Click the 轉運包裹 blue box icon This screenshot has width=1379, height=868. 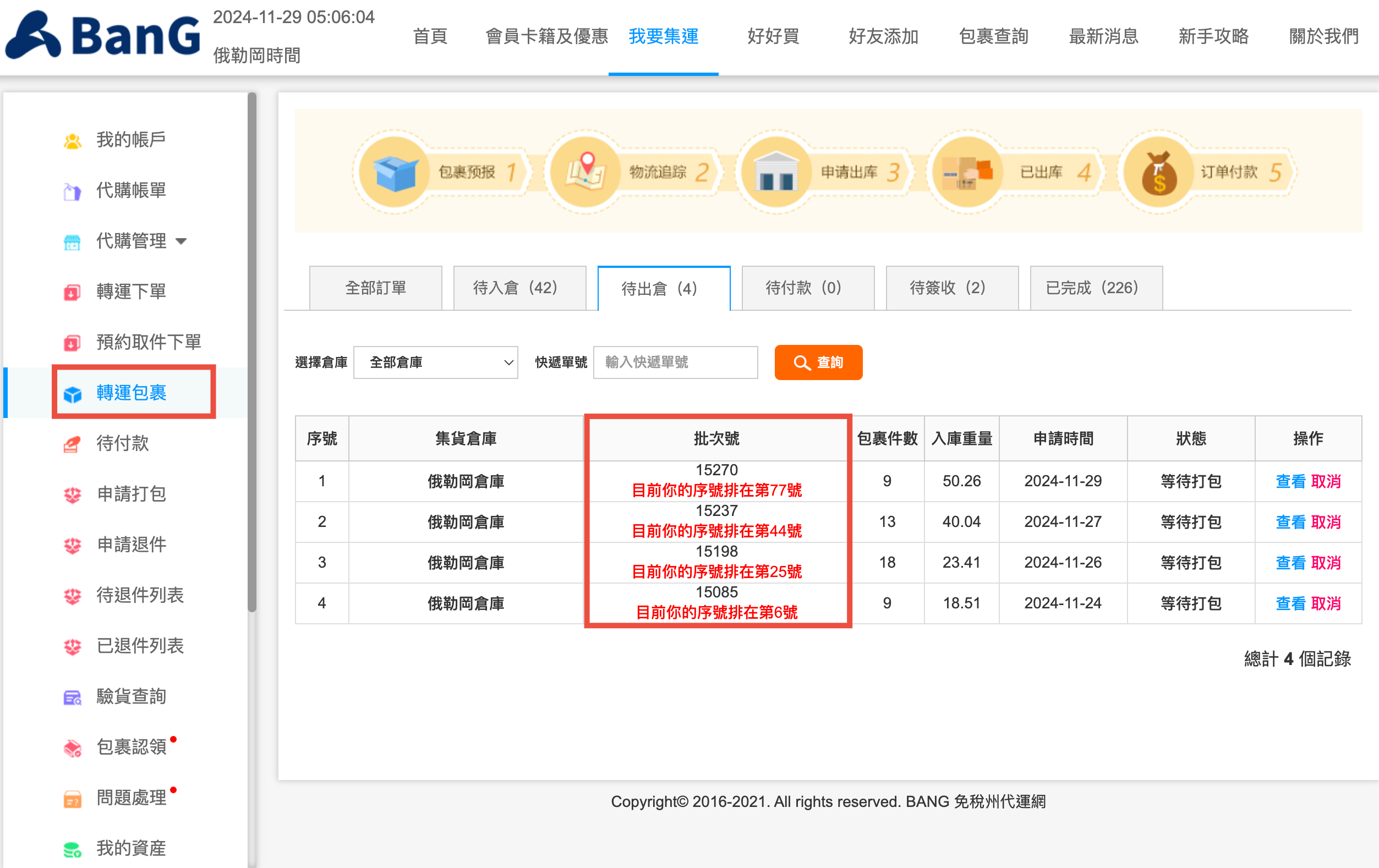[72, 394]
